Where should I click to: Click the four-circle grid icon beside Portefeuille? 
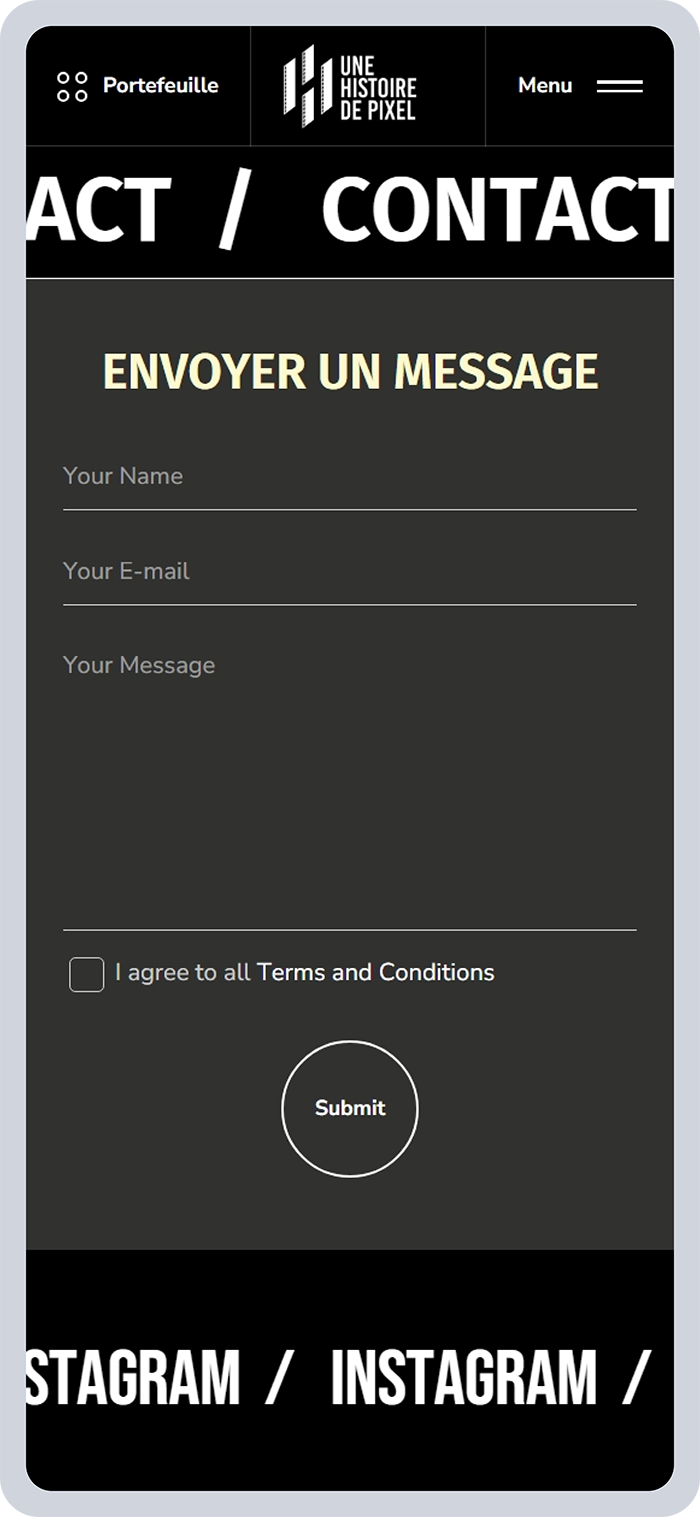tap(72, 87)
